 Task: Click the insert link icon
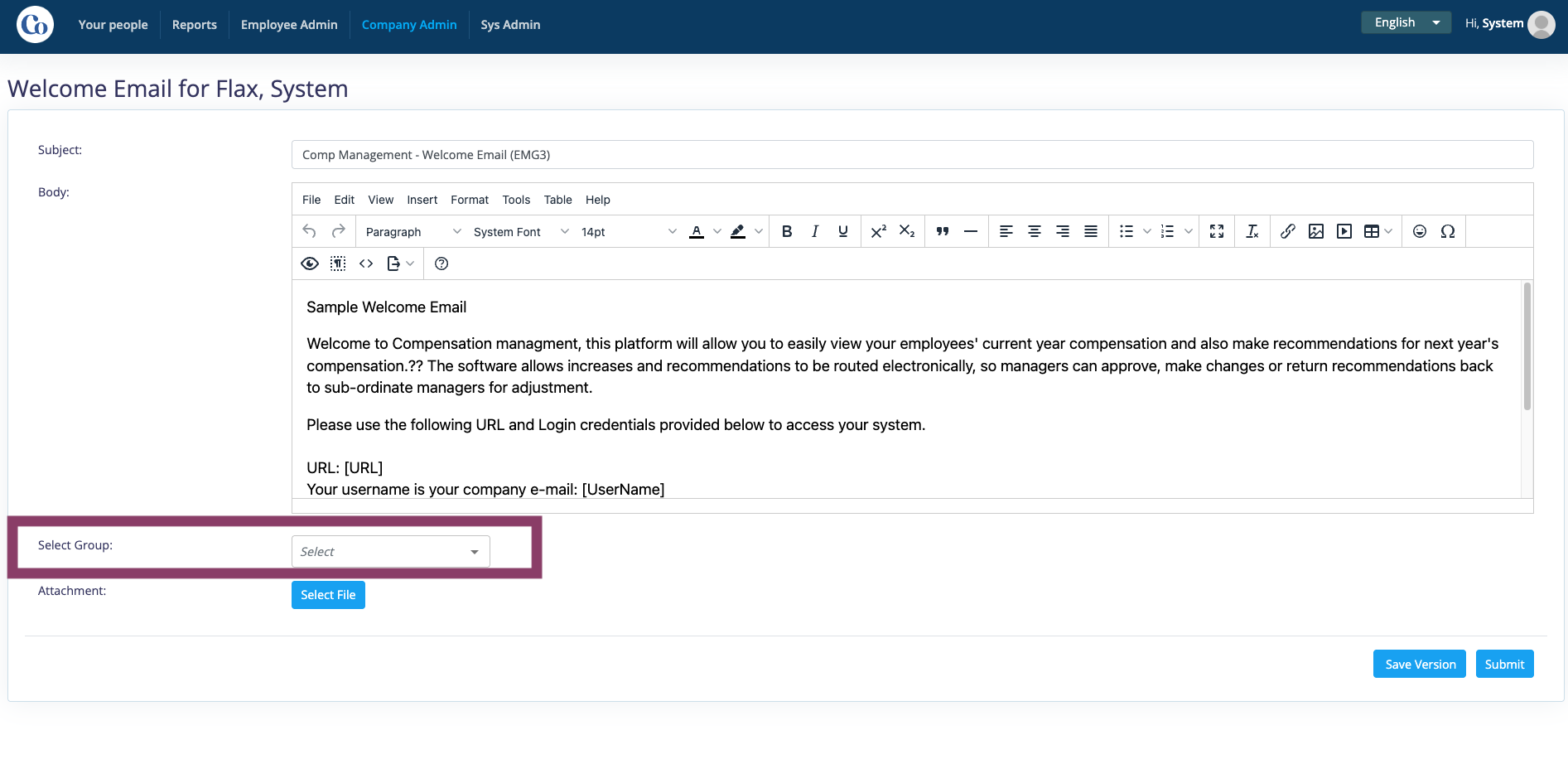(x=1288, y=232)
